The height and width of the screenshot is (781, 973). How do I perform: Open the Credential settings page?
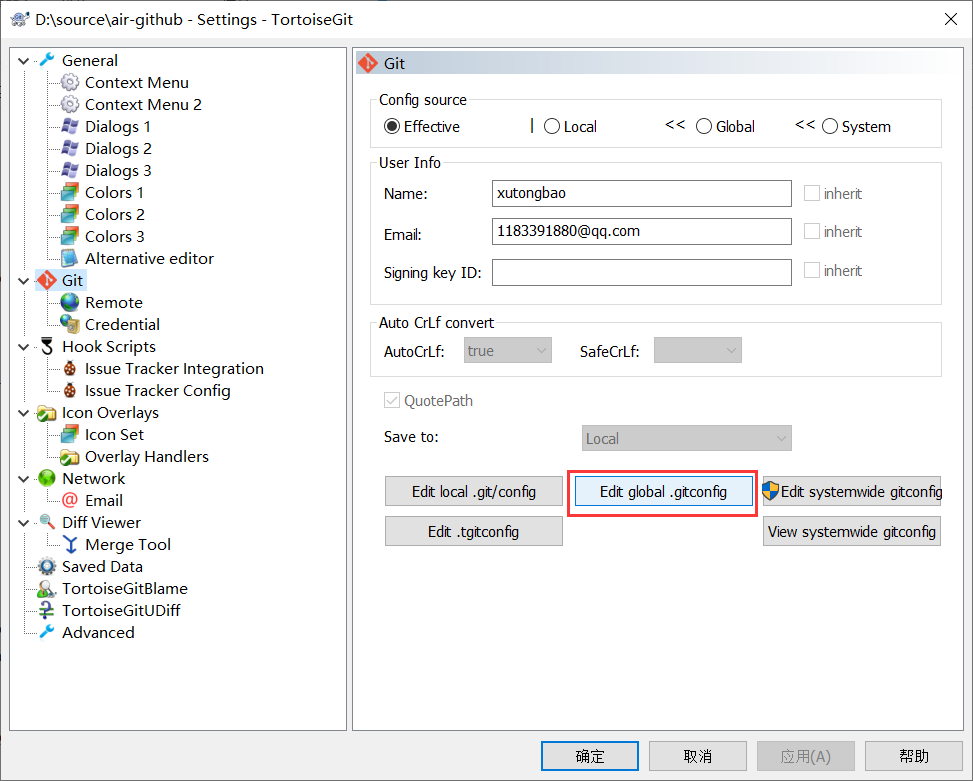(x=122, y=324)
